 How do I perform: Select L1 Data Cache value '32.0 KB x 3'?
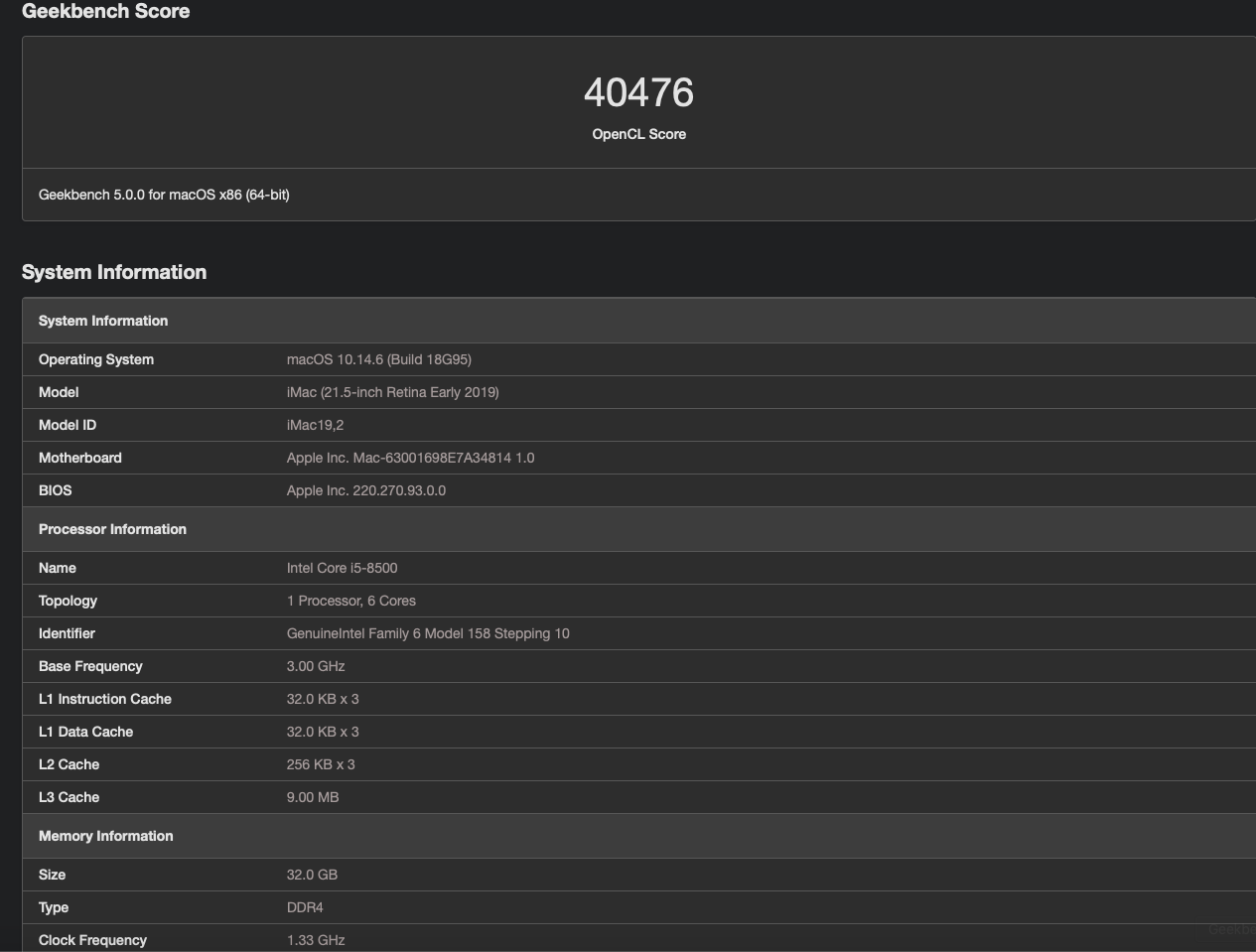point(323,732)
